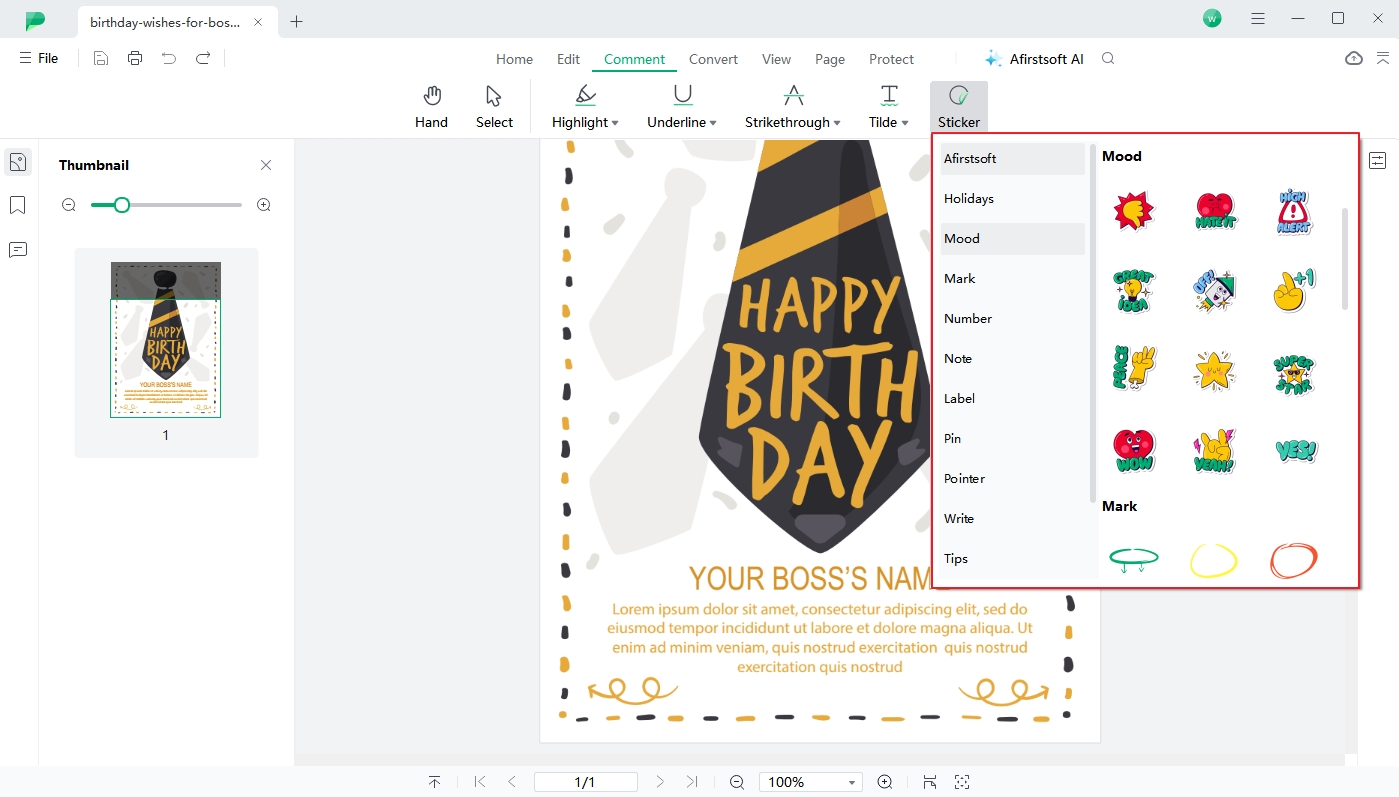The width and height of the screenshot is (1399, 797).
Task: Undo the last action
Action: (x=169, y=59)
